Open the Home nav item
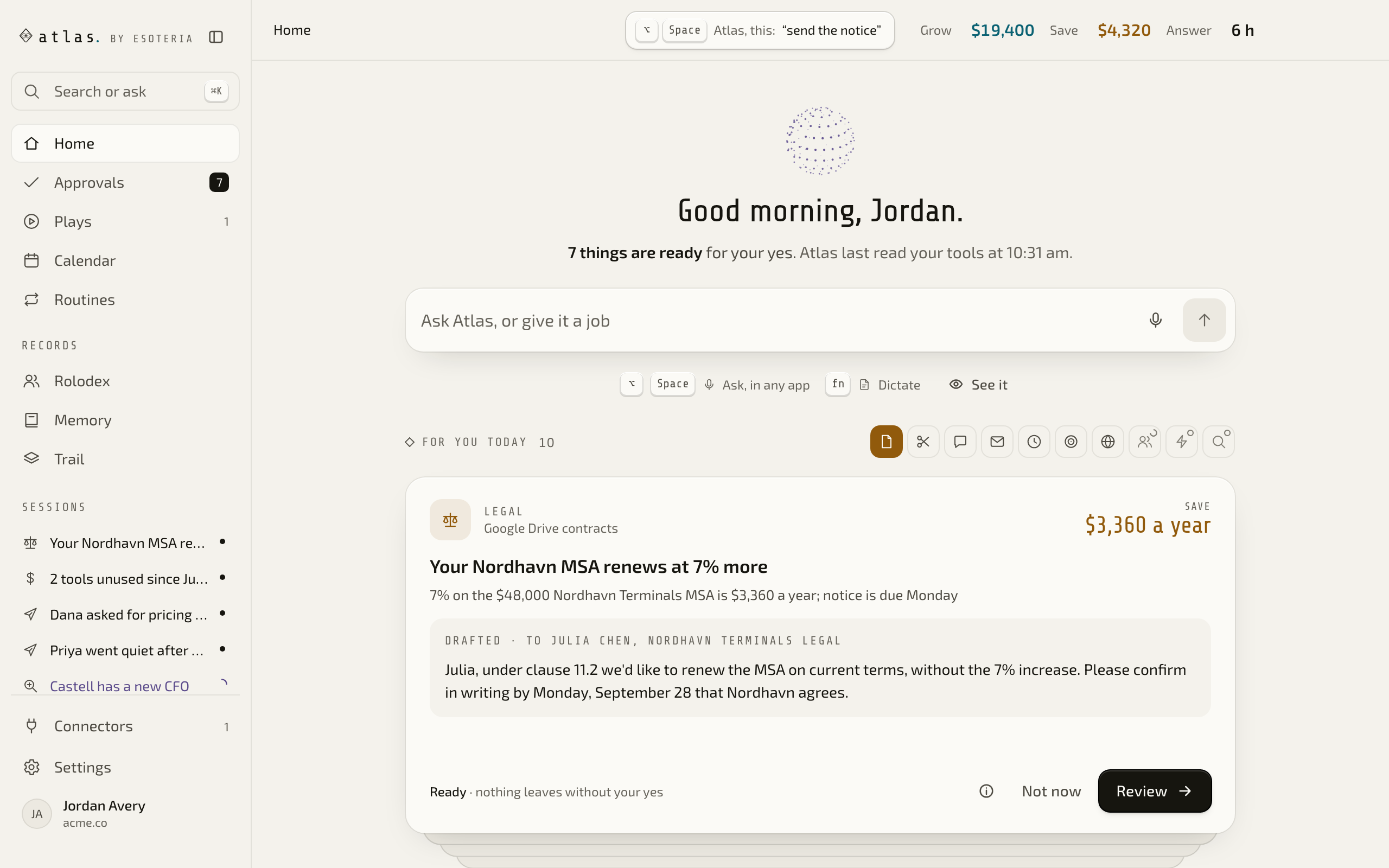 [125, 143]
